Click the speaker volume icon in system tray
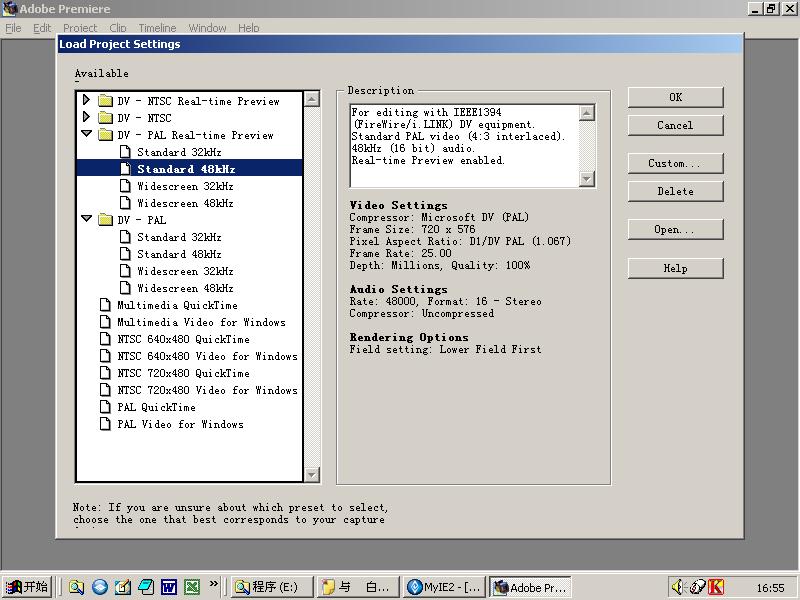Viewport: 800px width, 600px height. tap(678, 587)
